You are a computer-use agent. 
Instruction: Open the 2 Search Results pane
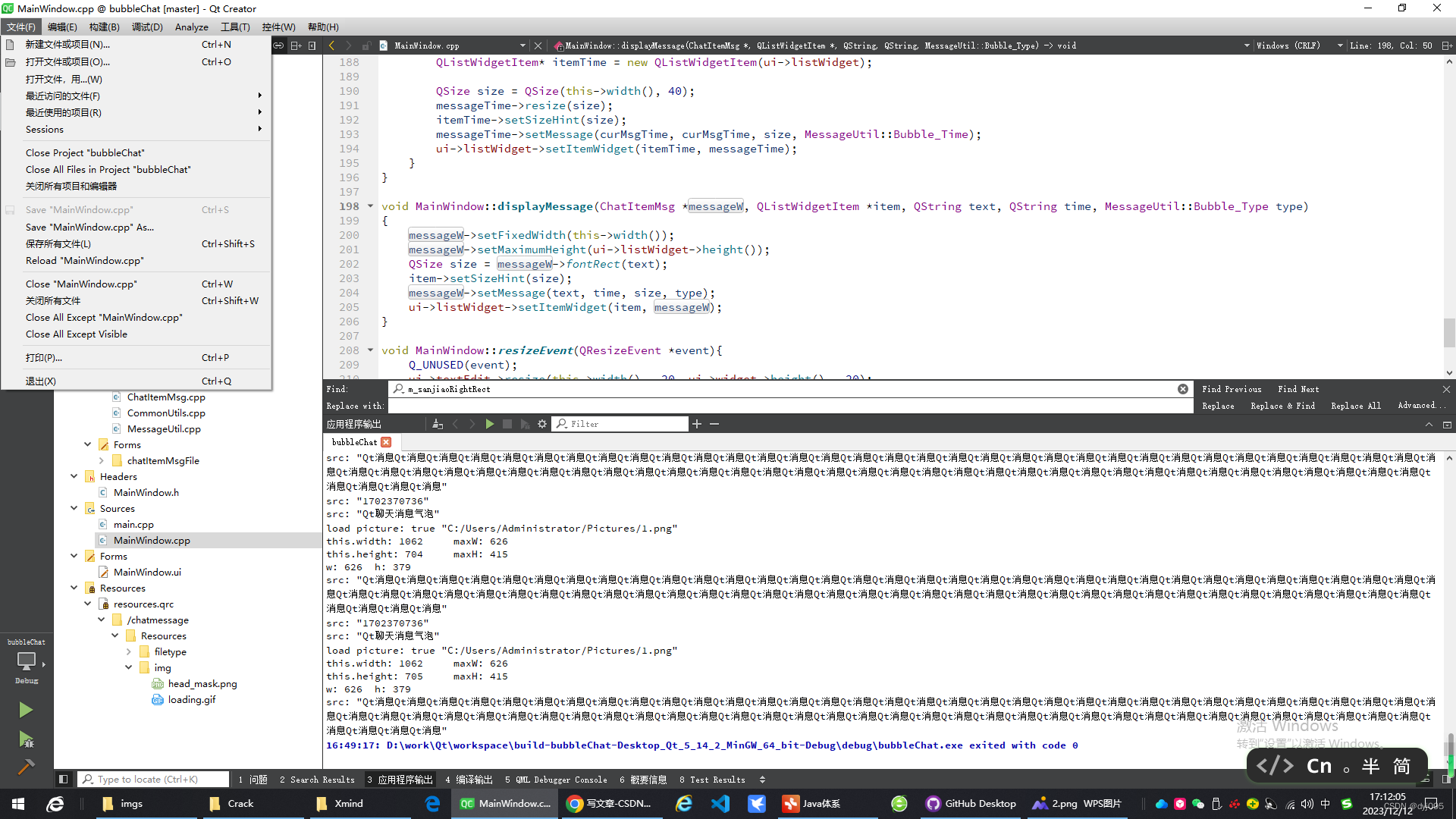point(317,779)
